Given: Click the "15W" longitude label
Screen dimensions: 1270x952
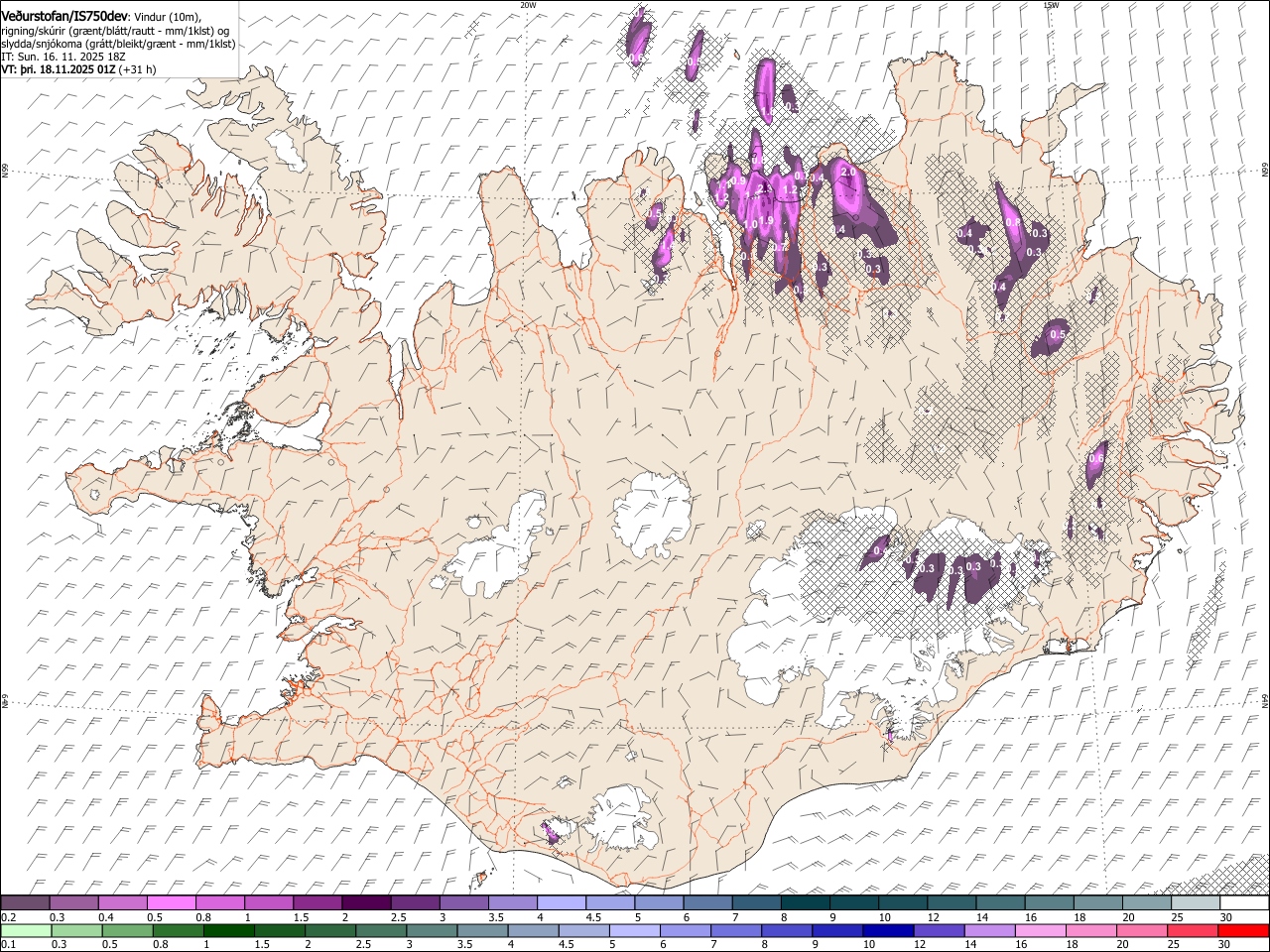Looking at the screenshot, I should pos(1051,4).
